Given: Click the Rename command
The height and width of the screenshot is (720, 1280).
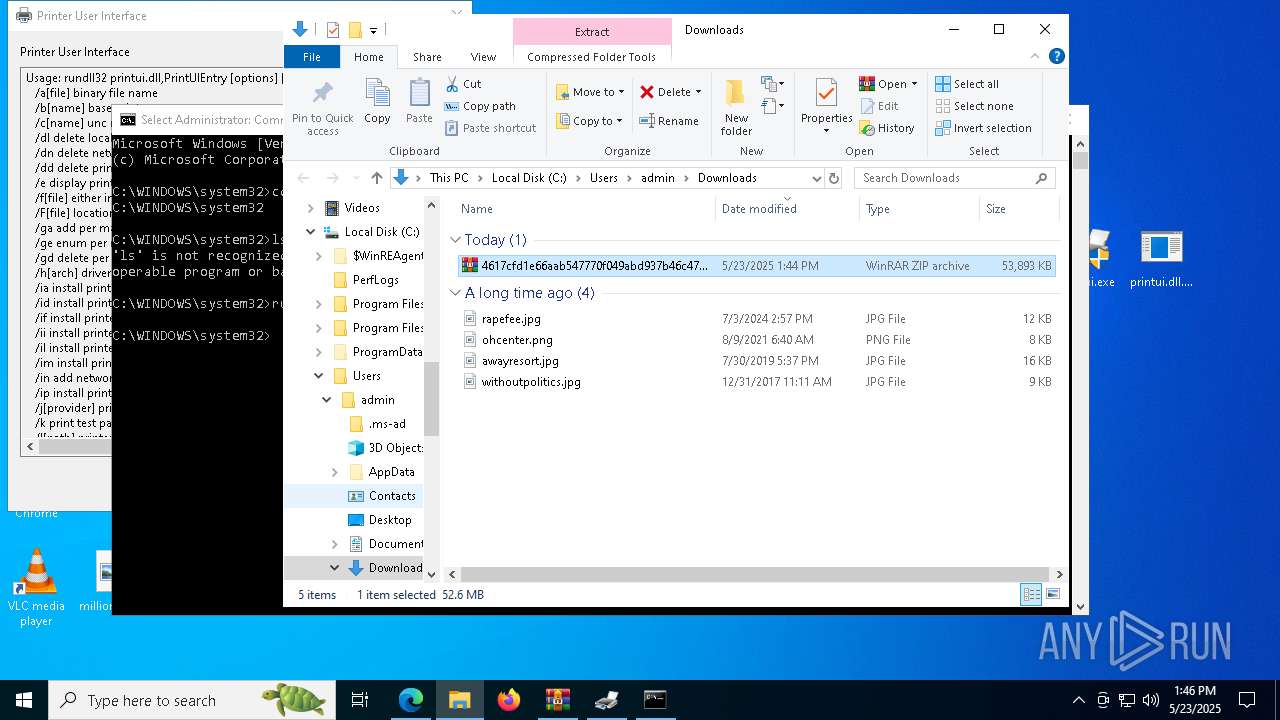Looking at the screenshot, I should (669, 121).
